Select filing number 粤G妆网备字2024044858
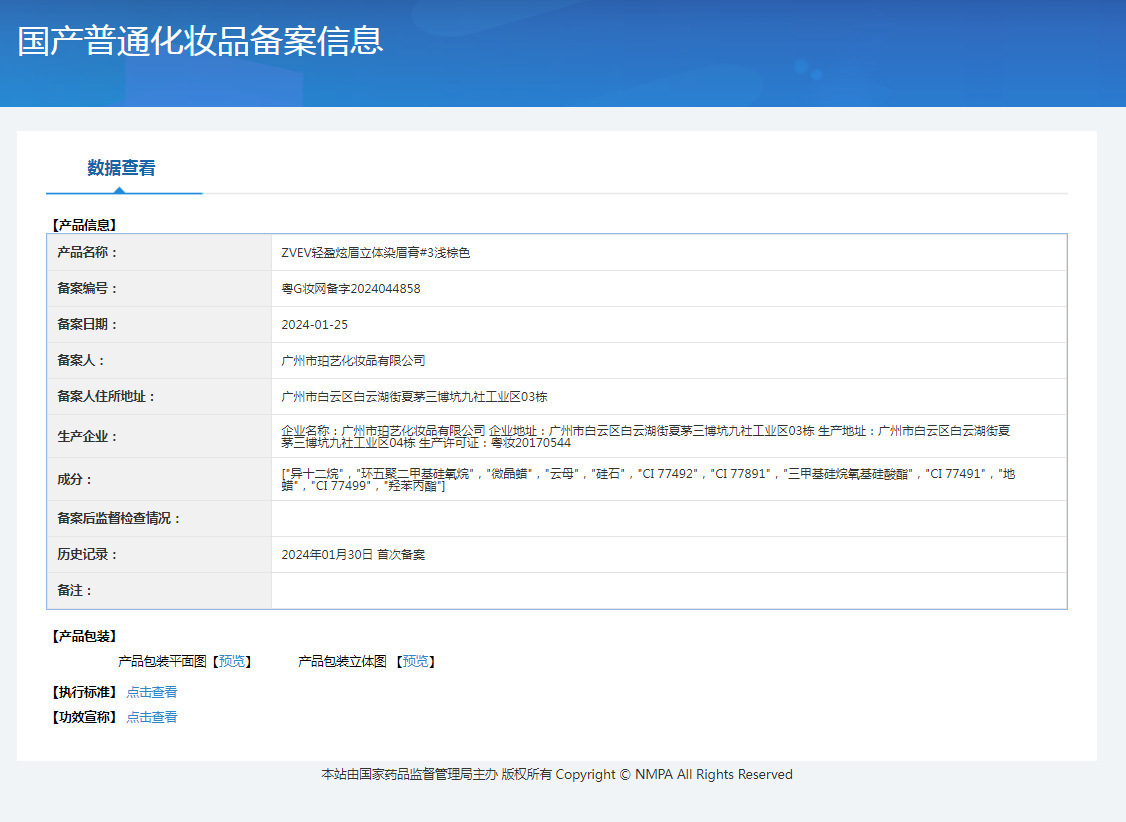1126x822 pixels. point(350,289)
